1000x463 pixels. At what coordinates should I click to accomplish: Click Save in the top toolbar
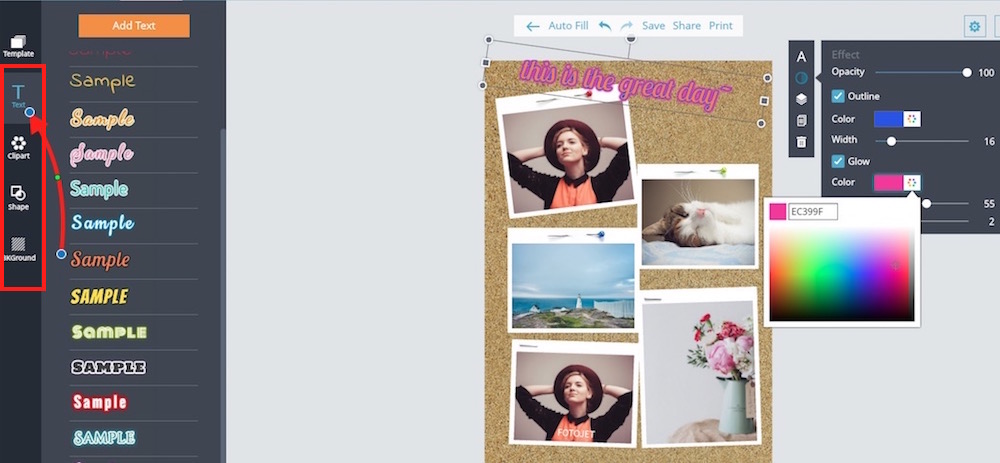(x=653, y=25)
